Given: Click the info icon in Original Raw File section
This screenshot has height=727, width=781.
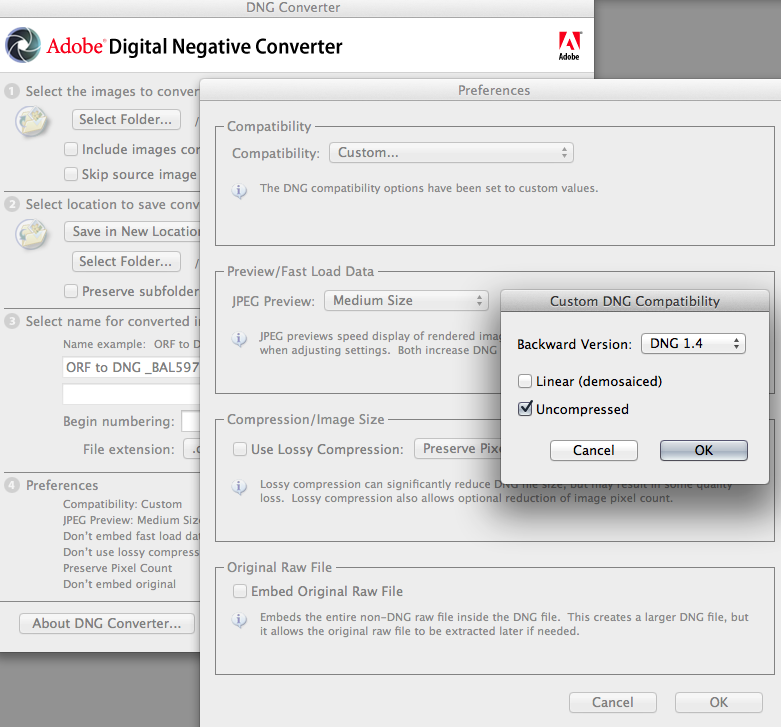Looking at the screenshot, I should 239,620.
